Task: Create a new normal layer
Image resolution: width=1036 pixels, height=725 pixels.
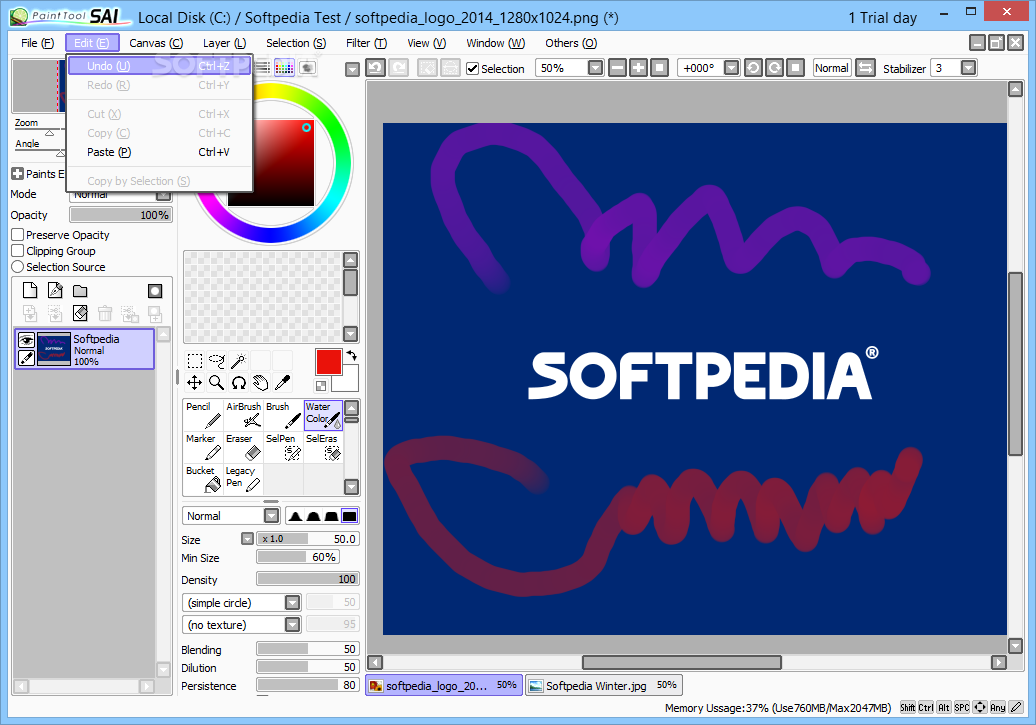Action: [x=30, y=291]
